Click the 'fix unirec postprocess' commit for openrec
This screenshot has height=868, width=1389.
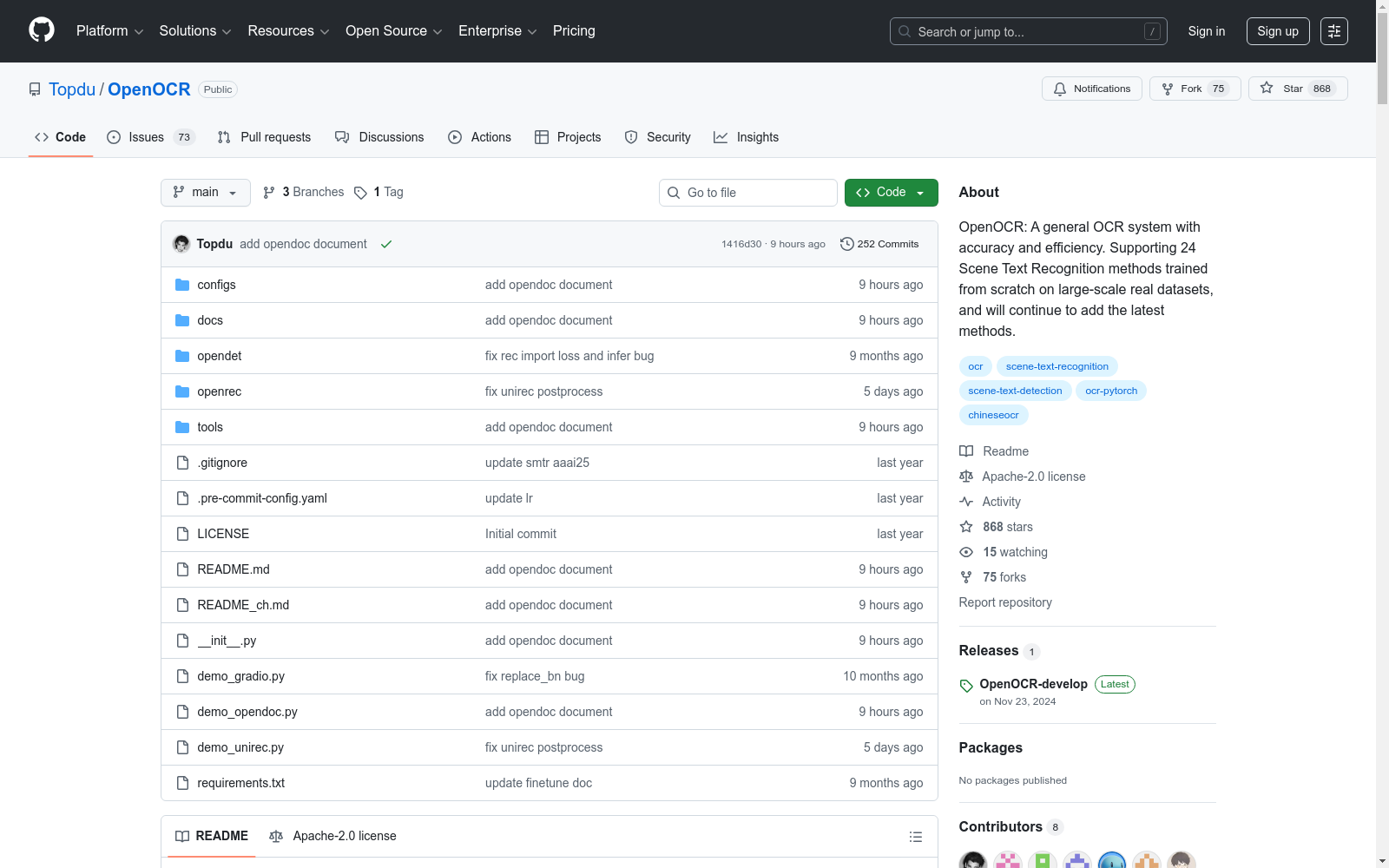(x=544, y=391)
